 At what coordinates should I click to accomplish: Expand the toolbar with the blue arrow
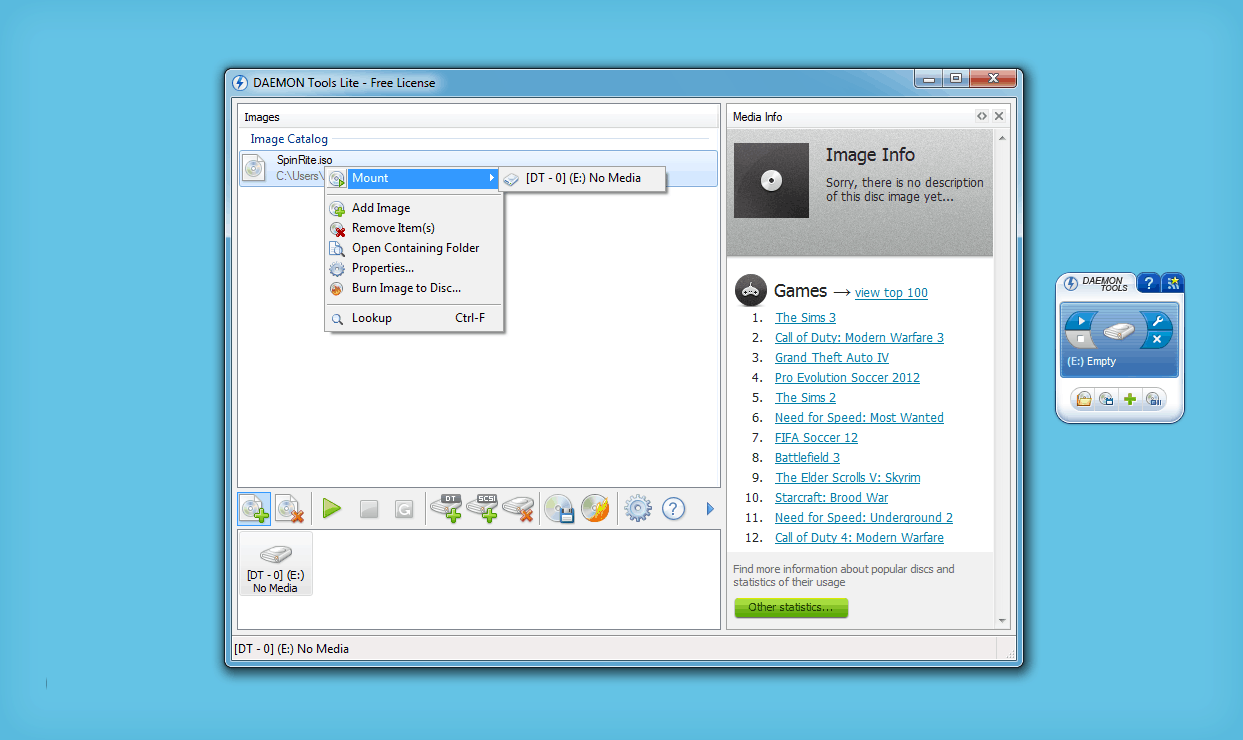click(x=710, y=509)
